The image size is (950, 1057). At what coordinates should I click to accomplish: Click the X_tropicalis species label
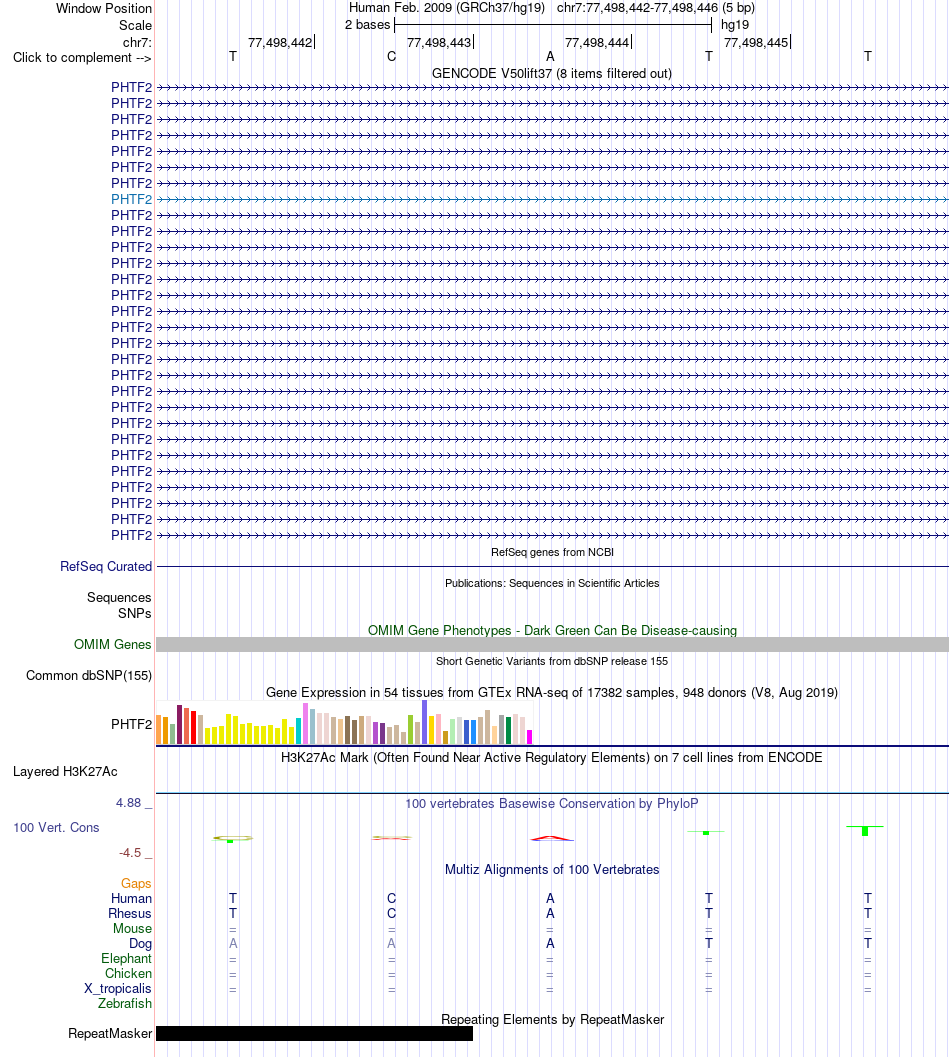(x=118, y=989)
